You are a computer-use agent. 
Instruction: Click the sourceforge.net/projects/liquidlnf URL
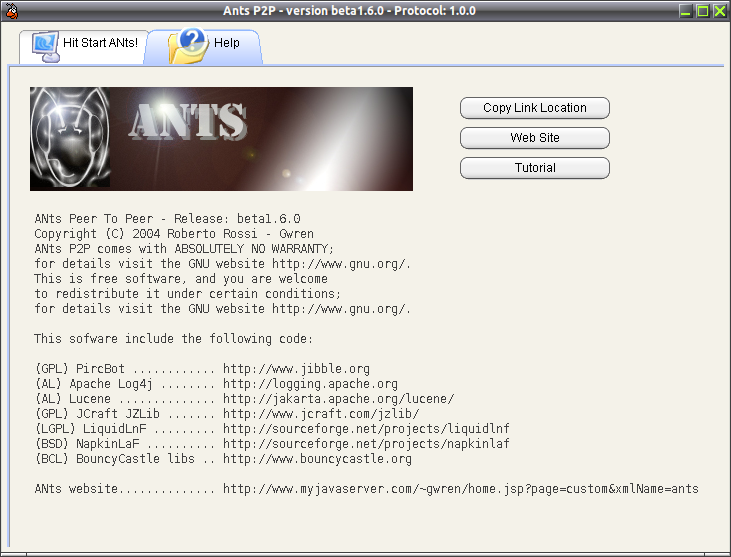coord(366,428)
